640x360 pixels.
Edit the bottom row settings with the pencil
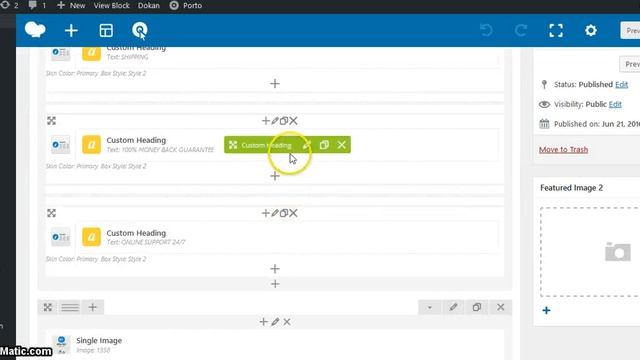(x=453, y=307)
